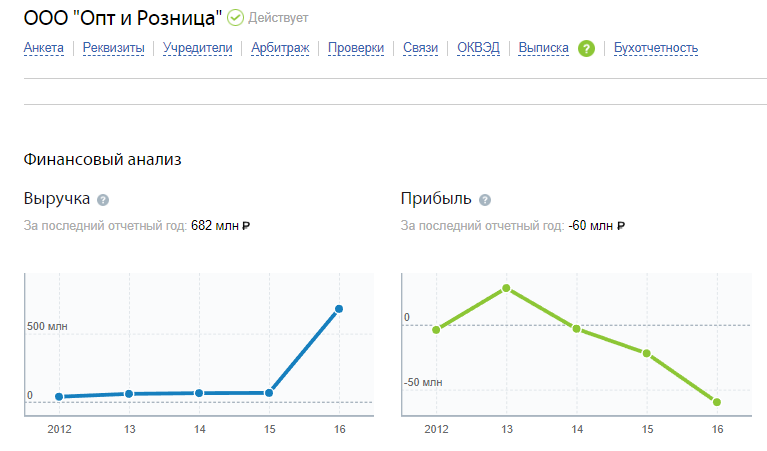
Task: Open the Учредители section
Action: pyautogui.click(x=197, y=48)
